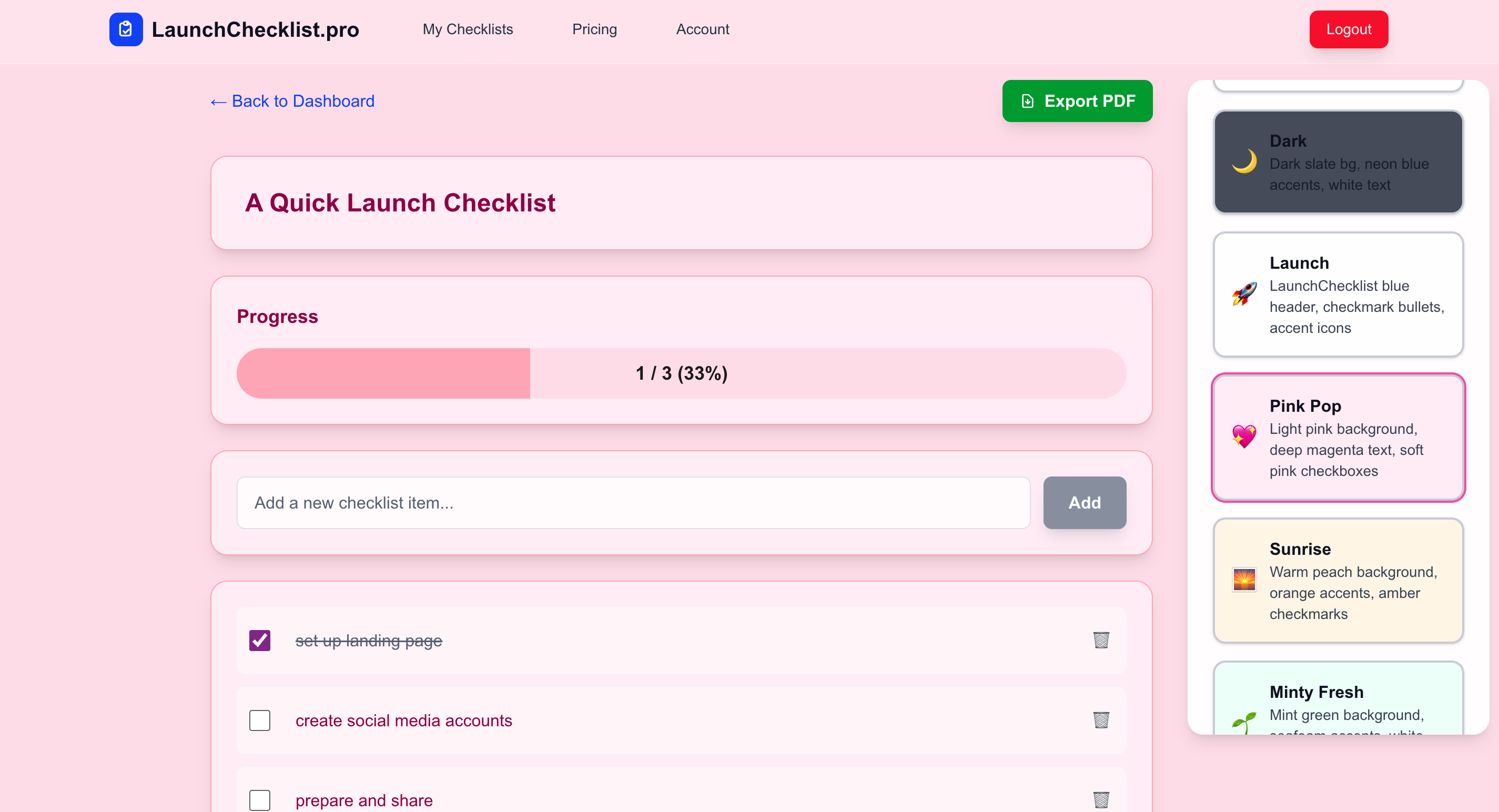Click the seedling icon on Minty Fresh
This screenshot has width=1499, height=812.
(1244, 723)
